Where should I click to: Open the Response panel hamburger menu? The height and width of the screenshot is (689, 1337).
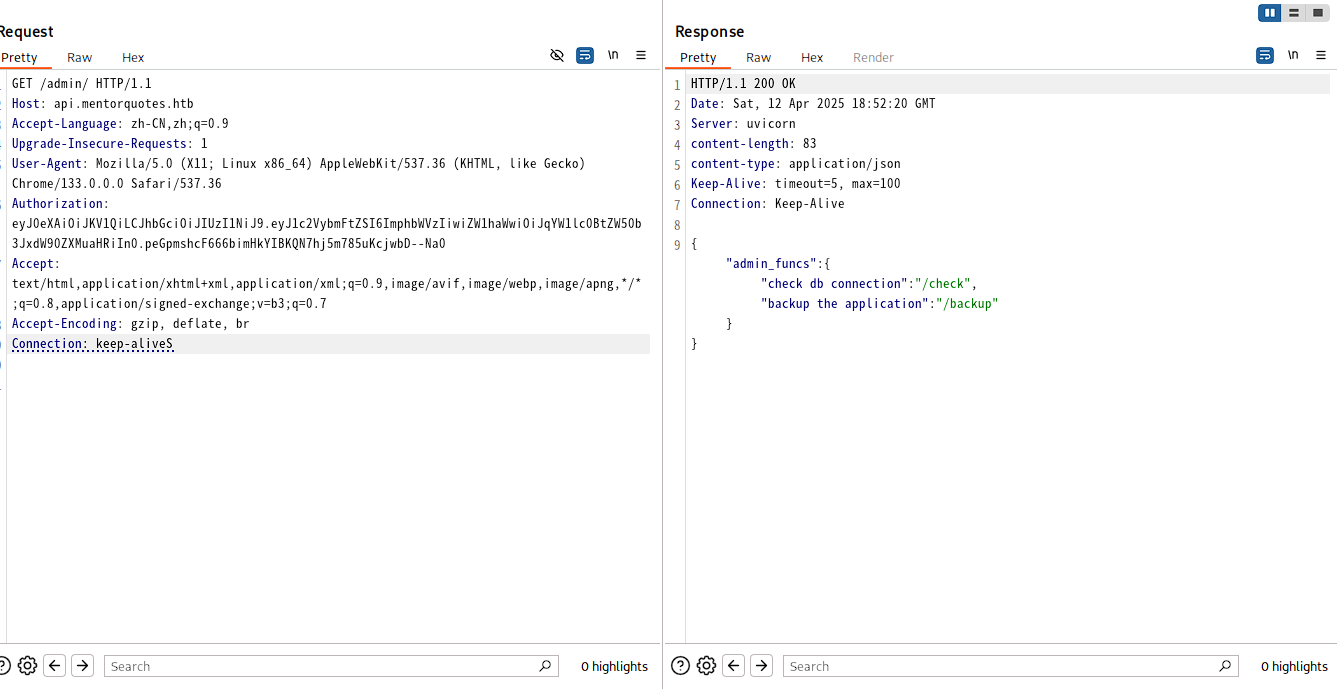coord(1321,55)
